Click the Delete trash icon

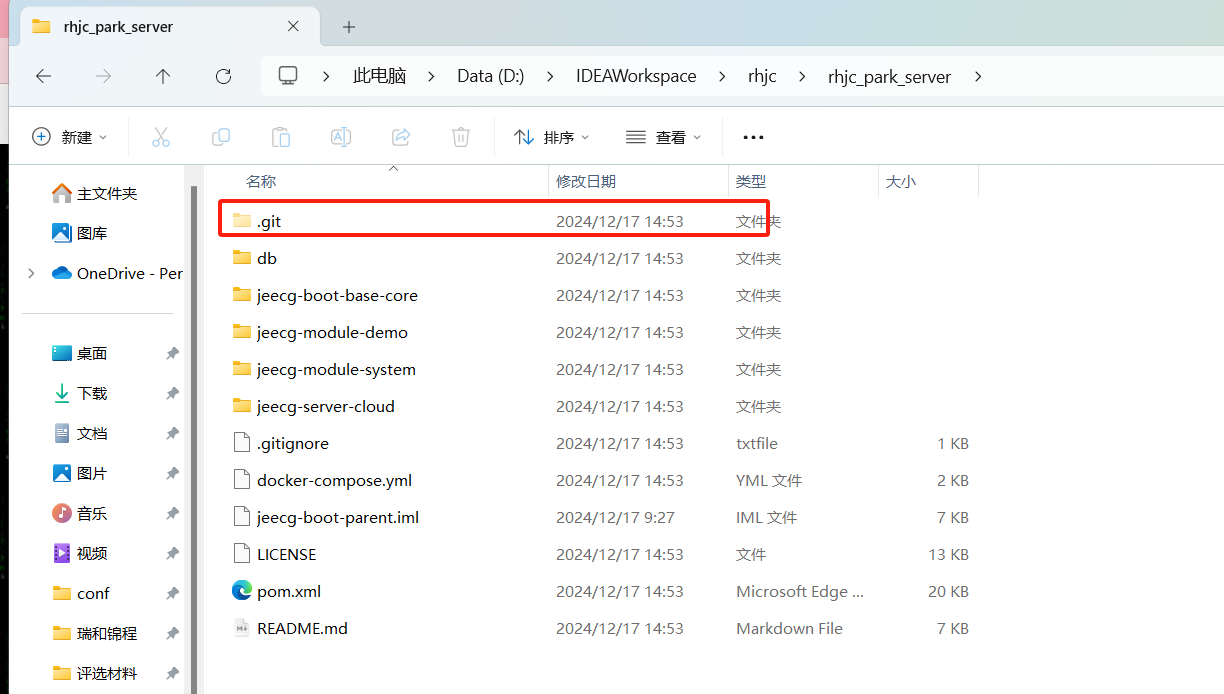pyautogui.click(x=461, y=137)
